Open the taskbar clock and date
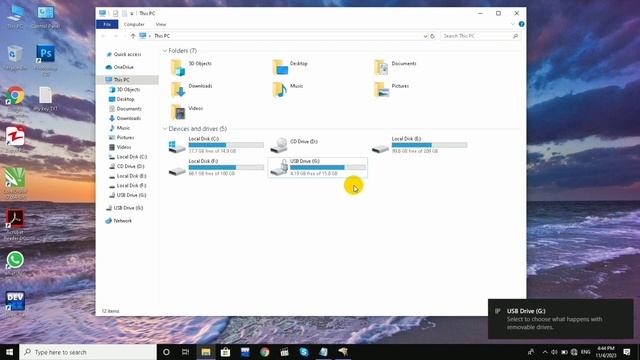The height and width of the screenshot is (360, 640). tap(606, 352)
